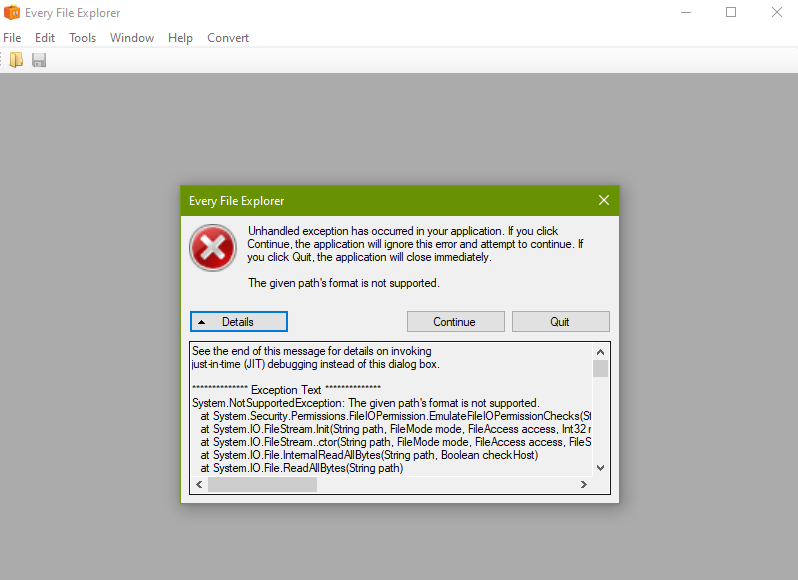Maximize the Every File Explorer main window

[731, 12]
